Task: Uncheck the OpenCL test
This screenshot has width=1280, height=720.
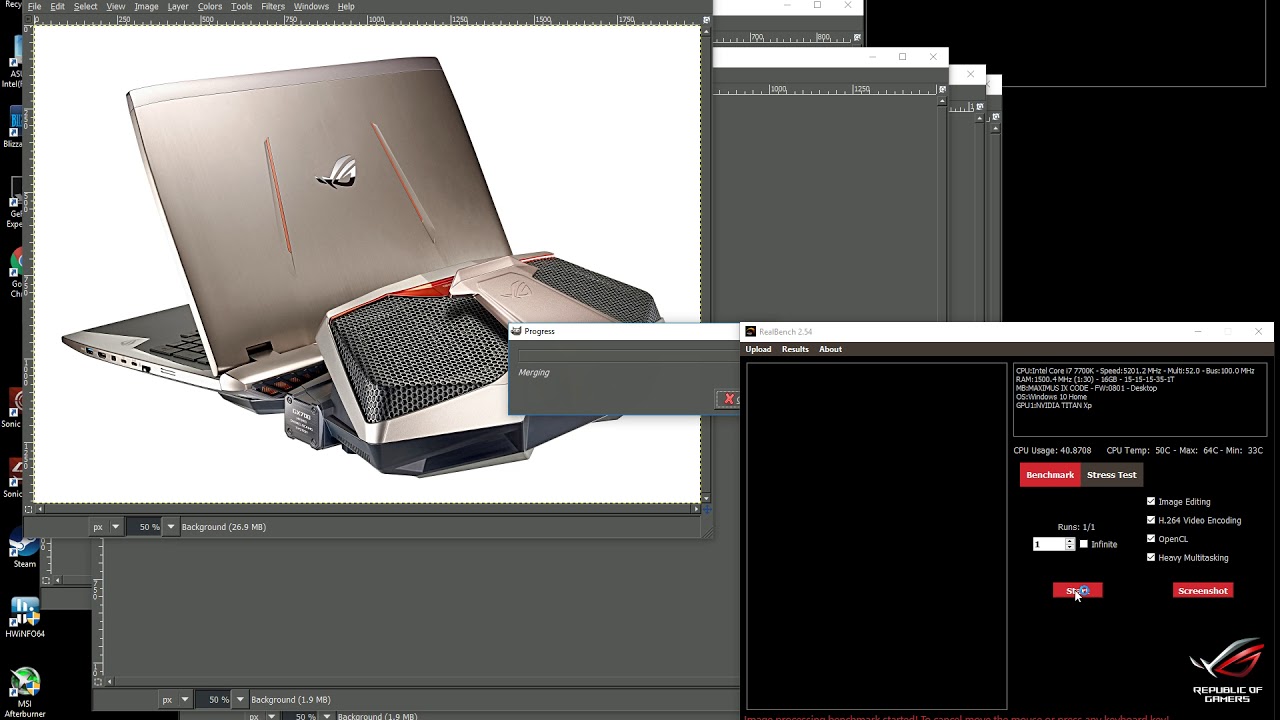Action: tap(1151, 539)
